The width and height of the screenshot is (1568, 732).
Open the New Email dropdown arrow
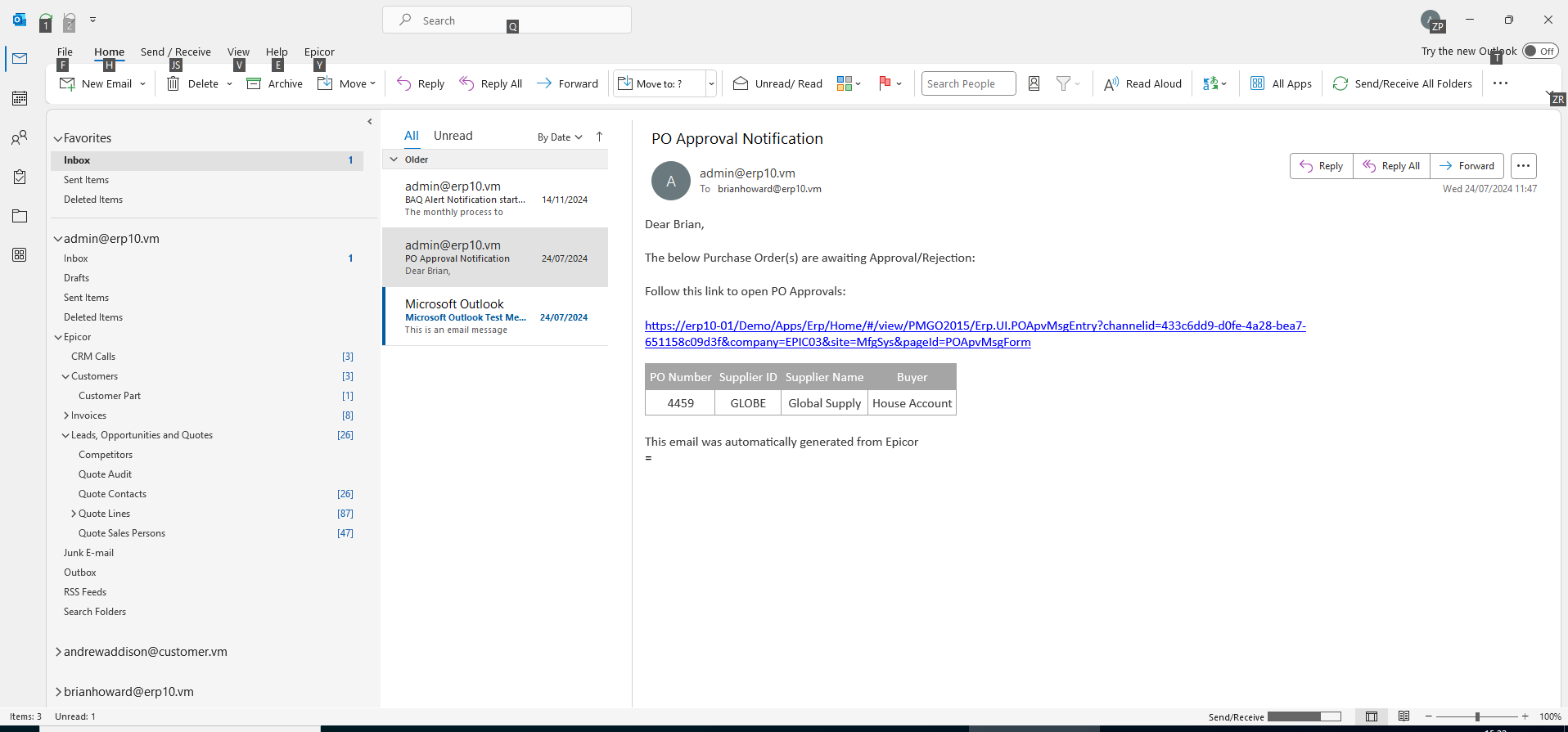142,83
